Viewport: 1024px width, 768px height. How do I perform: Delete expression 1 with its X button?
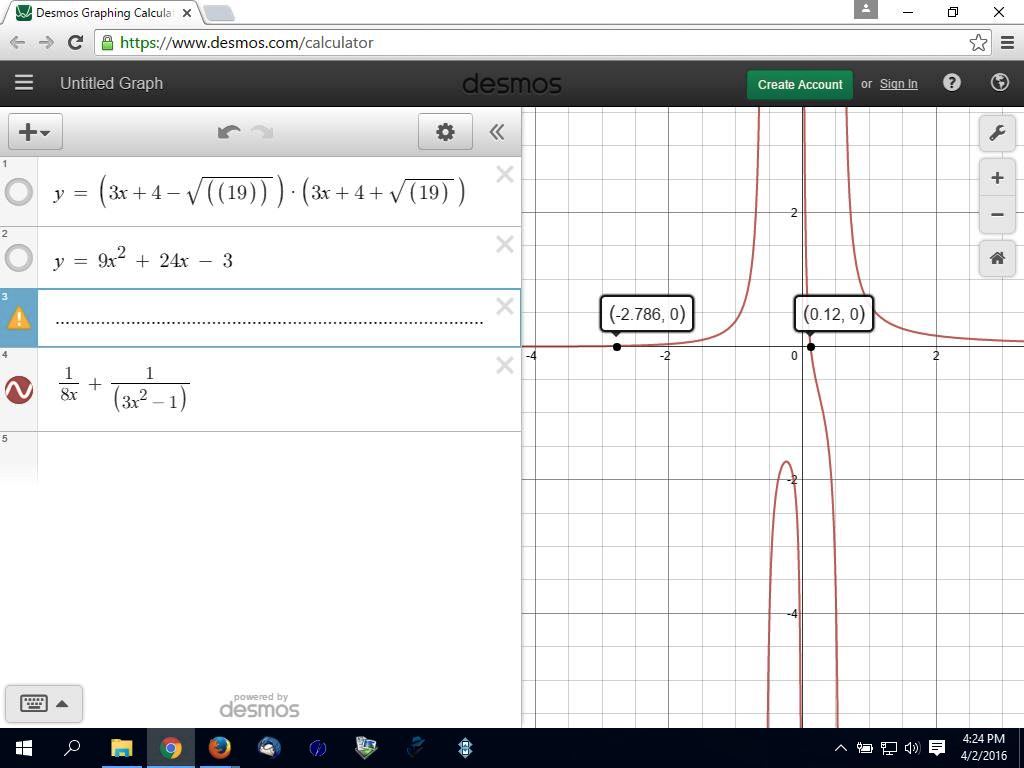(x=505, y=174)
